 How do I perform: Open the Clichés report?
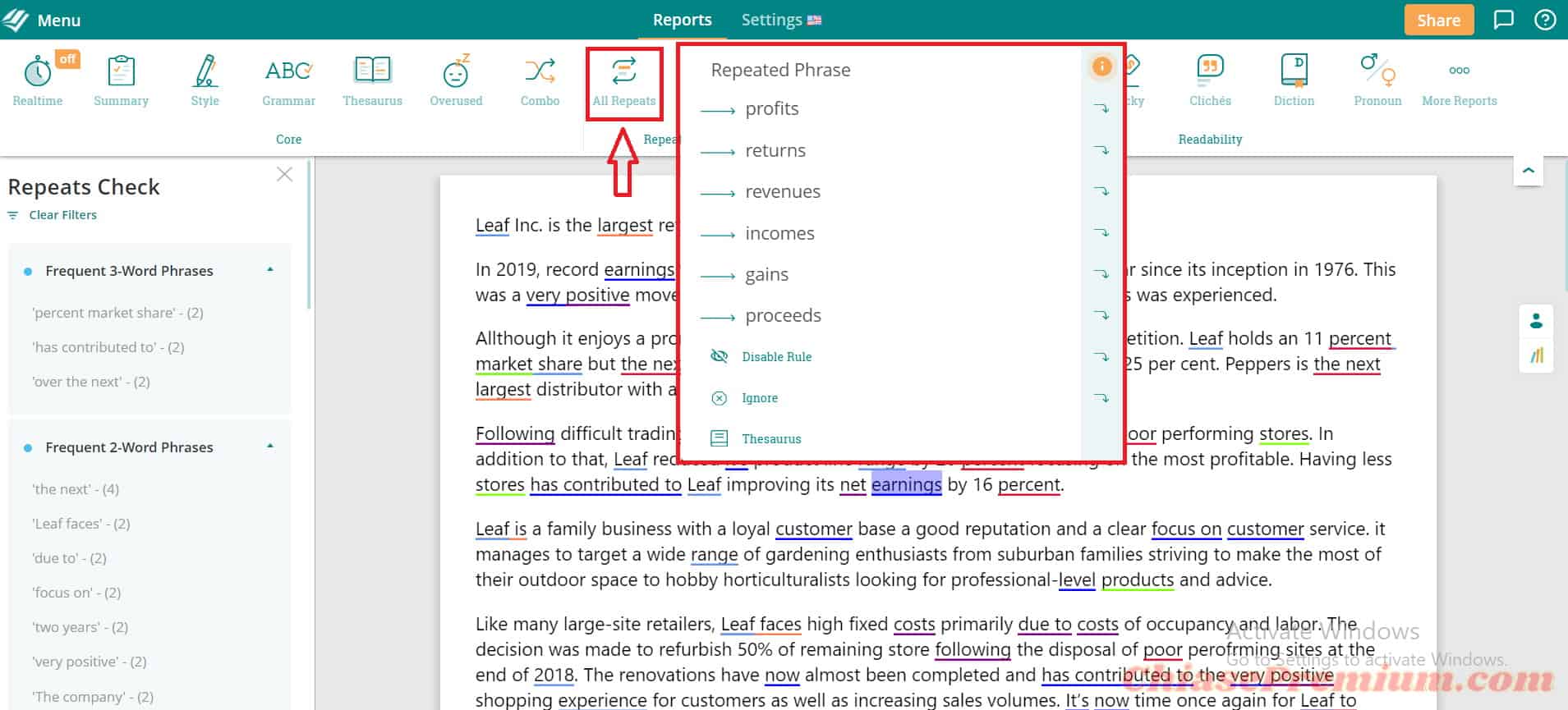click(x=1210, y=80)
